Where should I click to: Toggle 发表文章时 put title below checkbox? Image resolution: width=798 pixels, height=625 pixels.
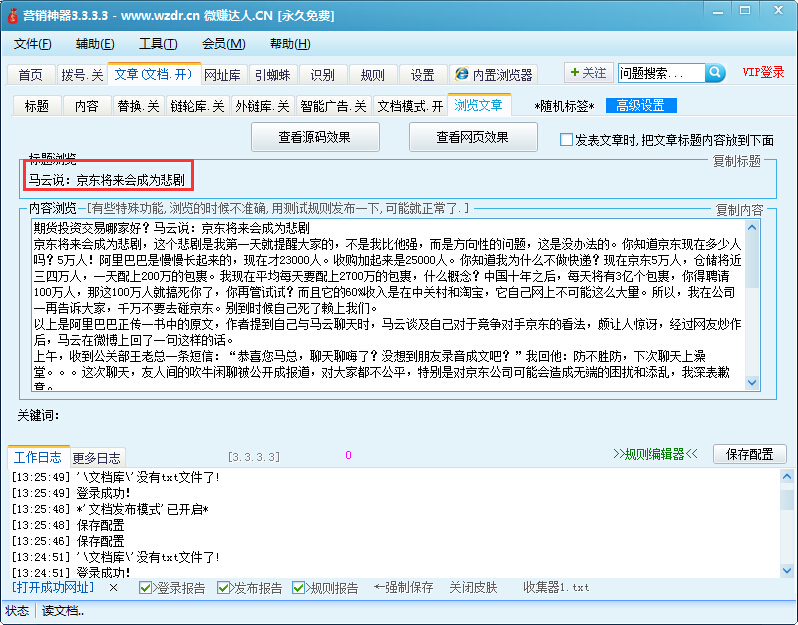tap(566, 140)
